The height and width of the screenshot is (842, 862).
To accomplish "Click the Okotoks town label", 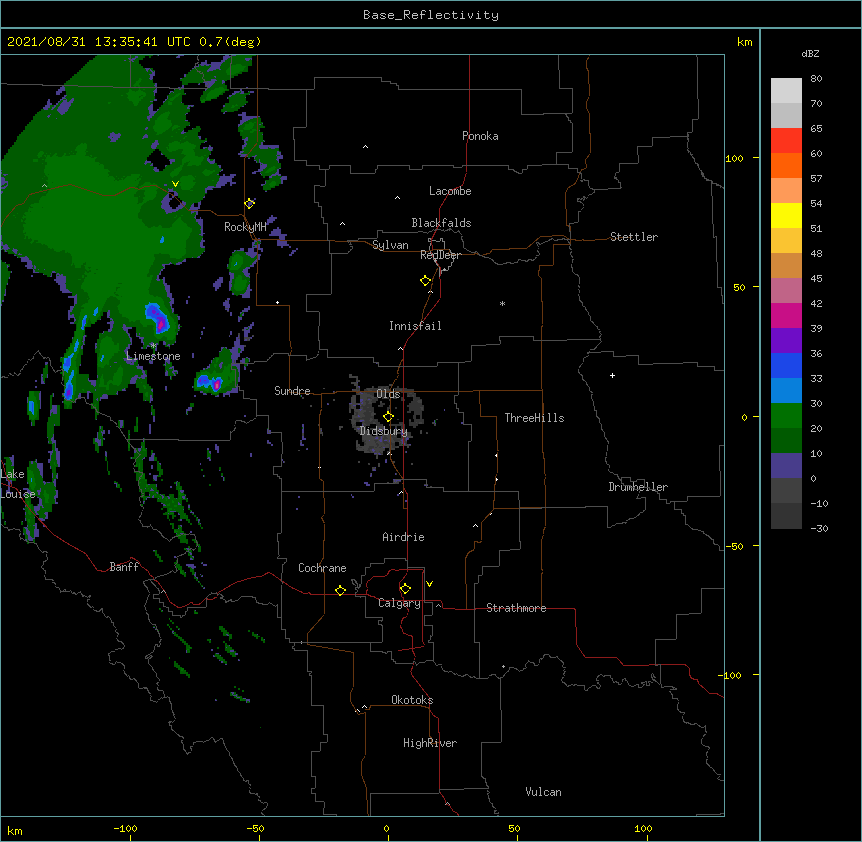I will coord(412,700).
